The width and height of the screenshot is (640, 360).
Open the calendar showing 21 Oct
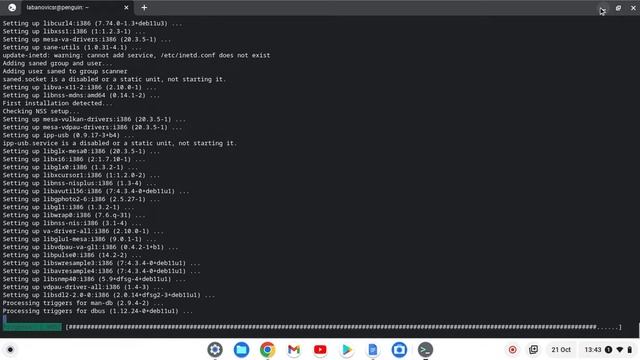pyautogui.click(x=561, y=350)
